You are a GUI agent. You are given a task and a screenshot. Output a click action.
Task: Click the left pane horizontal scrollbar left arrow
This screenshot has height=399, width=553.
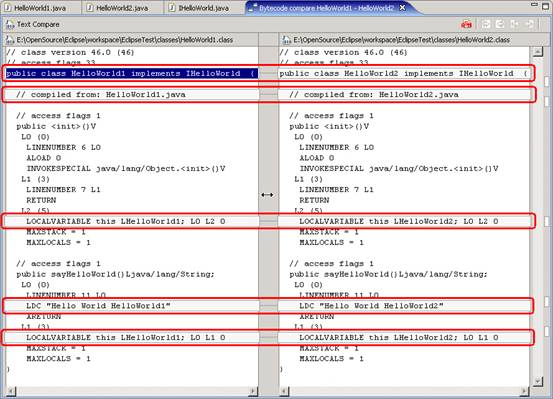click(11, 391)
